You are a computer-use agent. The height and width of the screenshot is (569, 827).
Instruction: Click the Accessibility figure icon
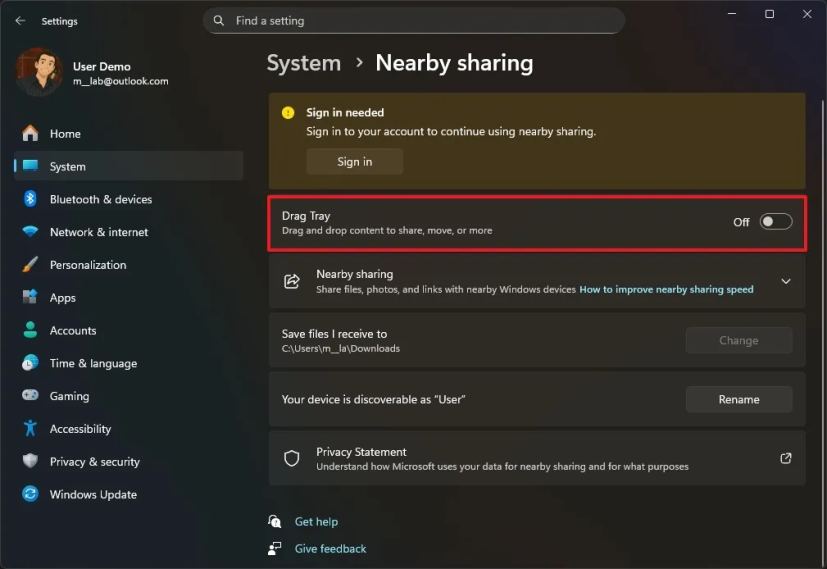pos(30,429)
